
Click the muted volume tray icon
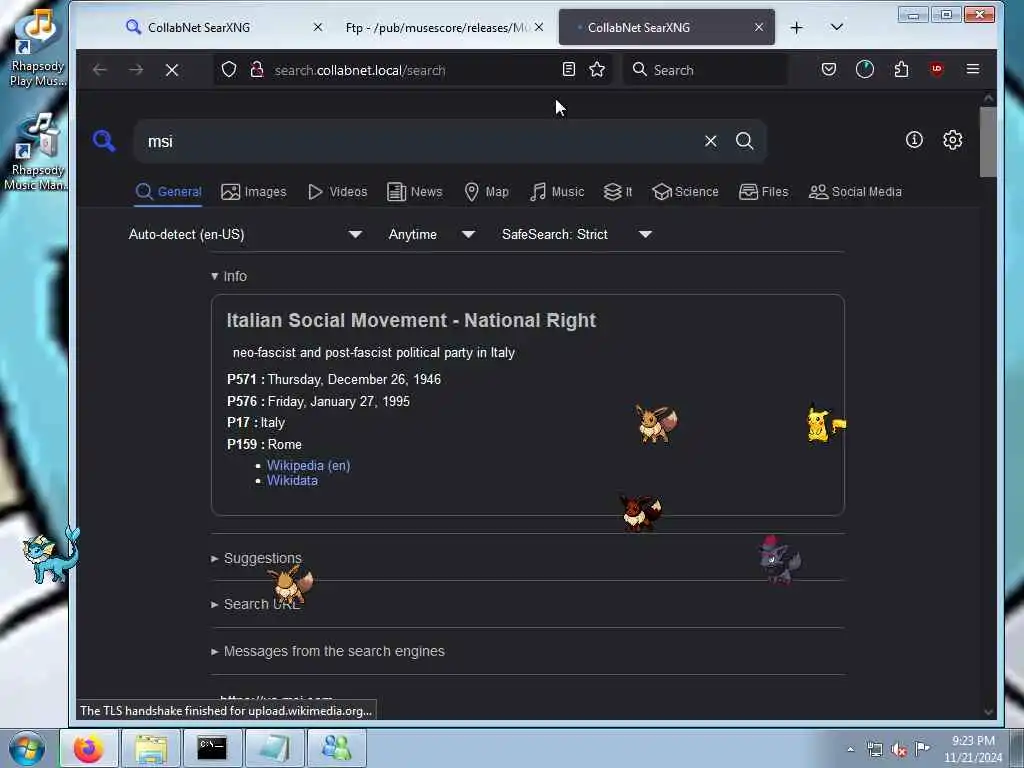pos(899,749)
